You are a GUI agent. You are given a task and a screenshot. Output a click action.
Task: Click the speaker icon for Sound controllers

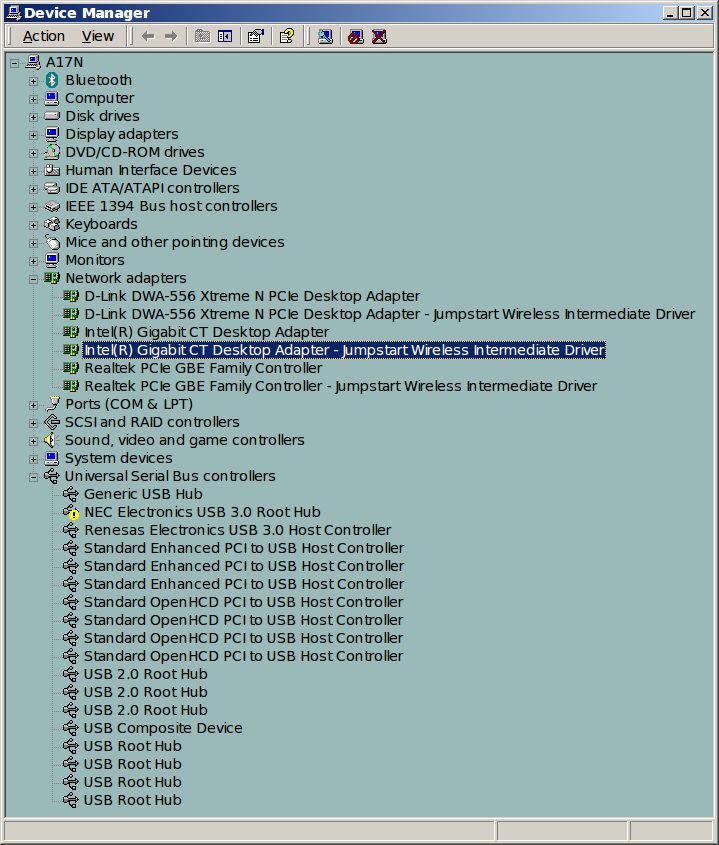click(x=50, y=440)
